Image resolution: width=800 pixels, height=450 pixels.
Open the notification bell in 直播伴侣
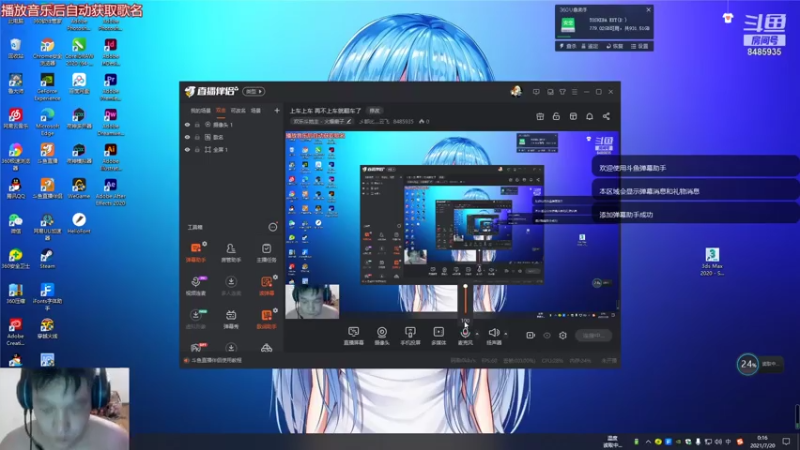pyautogui.click(x=589, y=116)
